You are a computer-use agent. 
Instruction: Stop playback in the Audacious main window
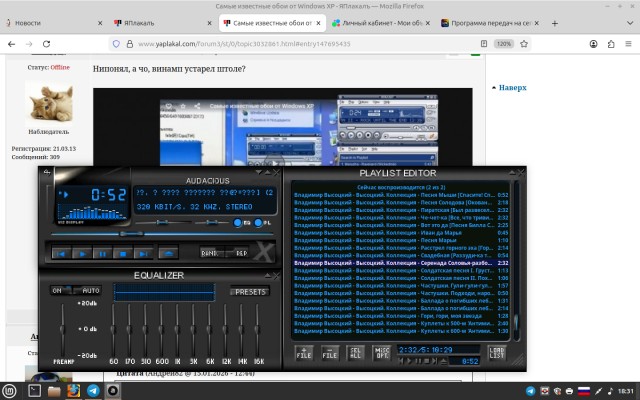click(123, 253)
